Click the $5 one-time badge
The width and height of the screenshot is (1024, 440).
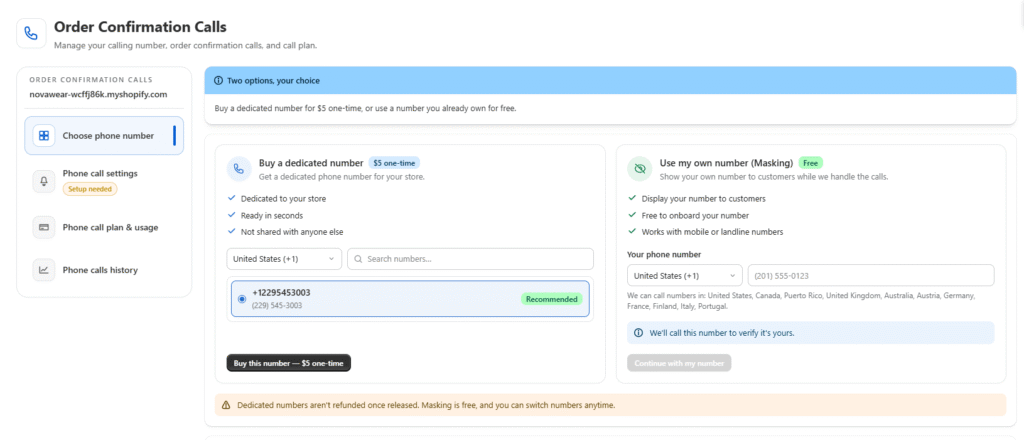click(x=394, y=163)
